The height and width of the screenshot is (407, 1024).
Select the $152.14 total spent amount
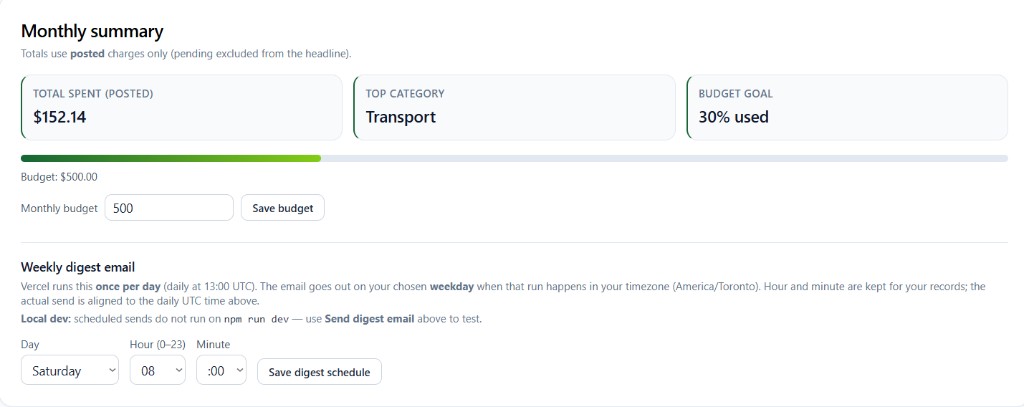point(60,117)
